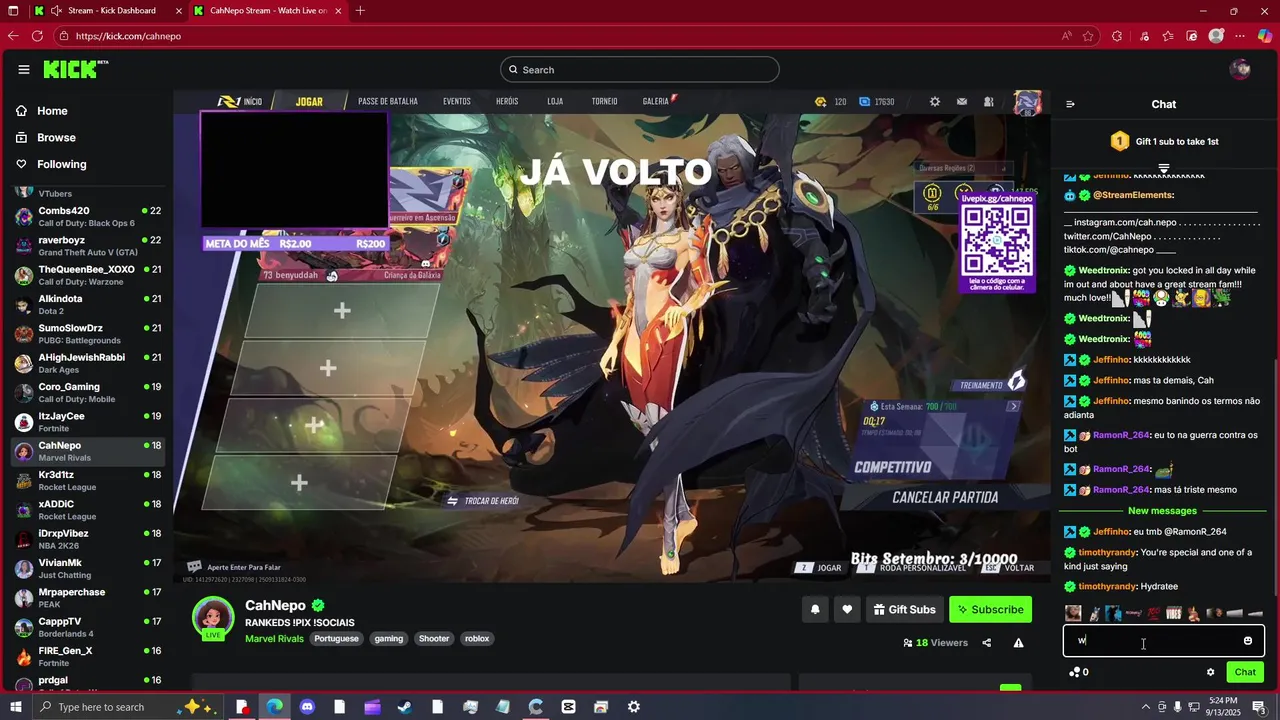Screen dimensions: 1280x720
Task: Open Discord from the taskbar
Action: (x=307, y=707)
